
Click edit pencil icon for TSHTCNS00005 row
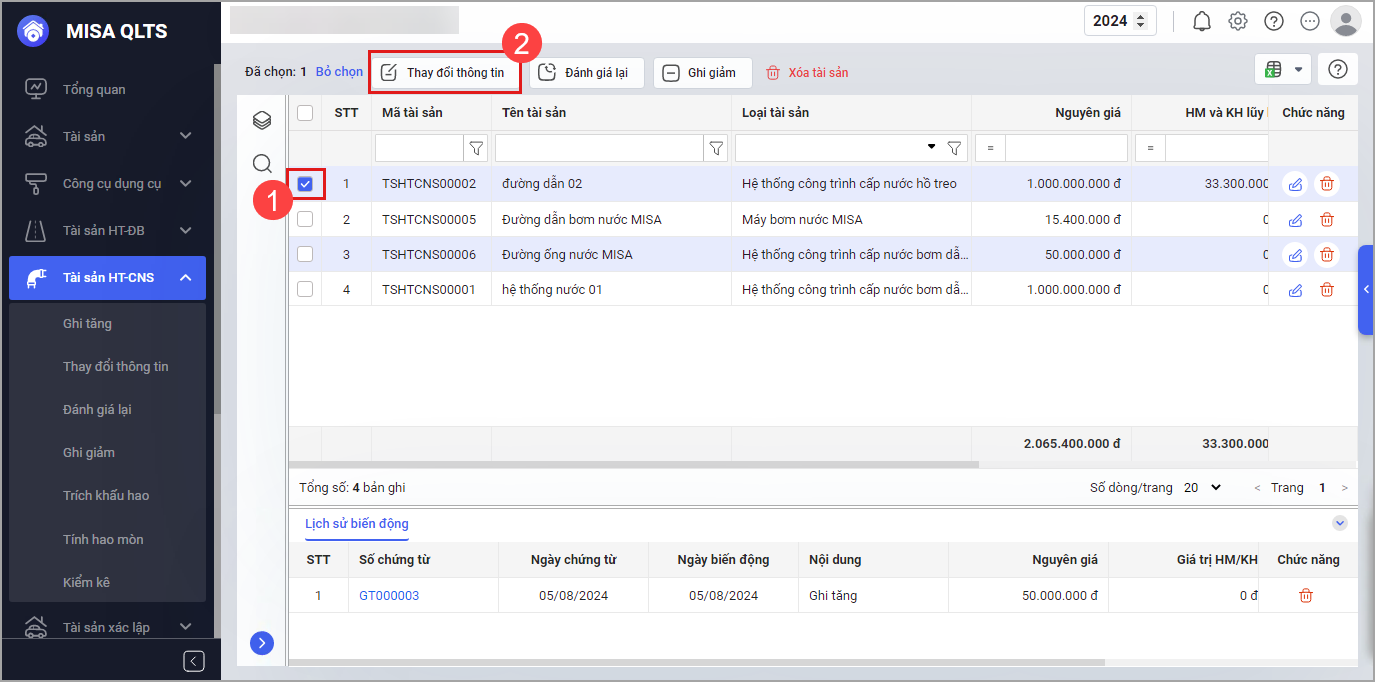point(1295,219)
